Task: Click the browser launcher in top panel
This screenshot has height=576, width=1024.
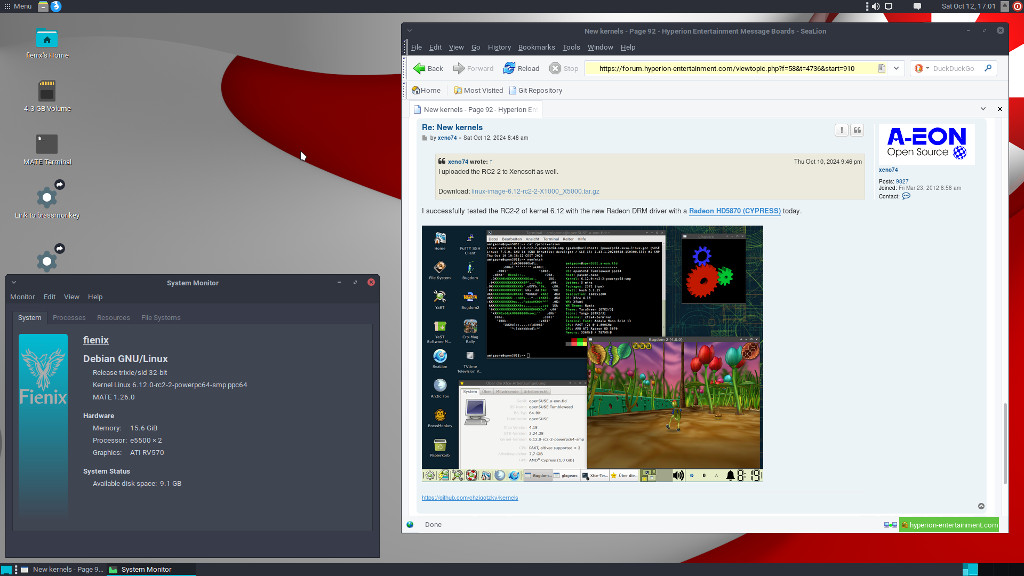Action: click(x=56, y=6)
